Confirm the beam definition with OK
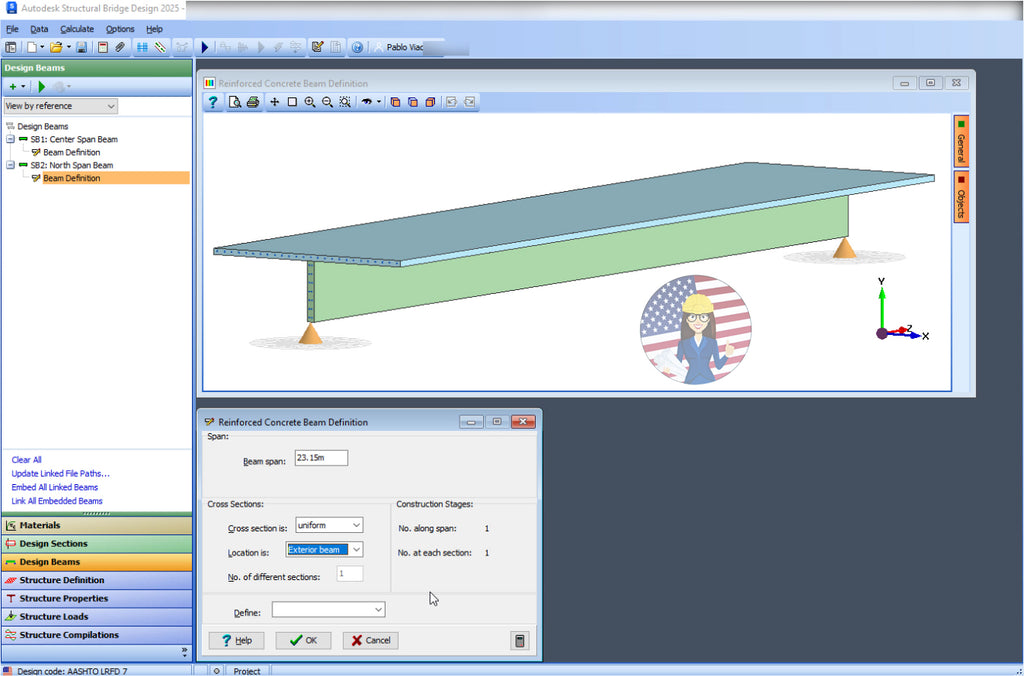The height and width of the screenshot is (676, 1024). click(x=302, y=640)
